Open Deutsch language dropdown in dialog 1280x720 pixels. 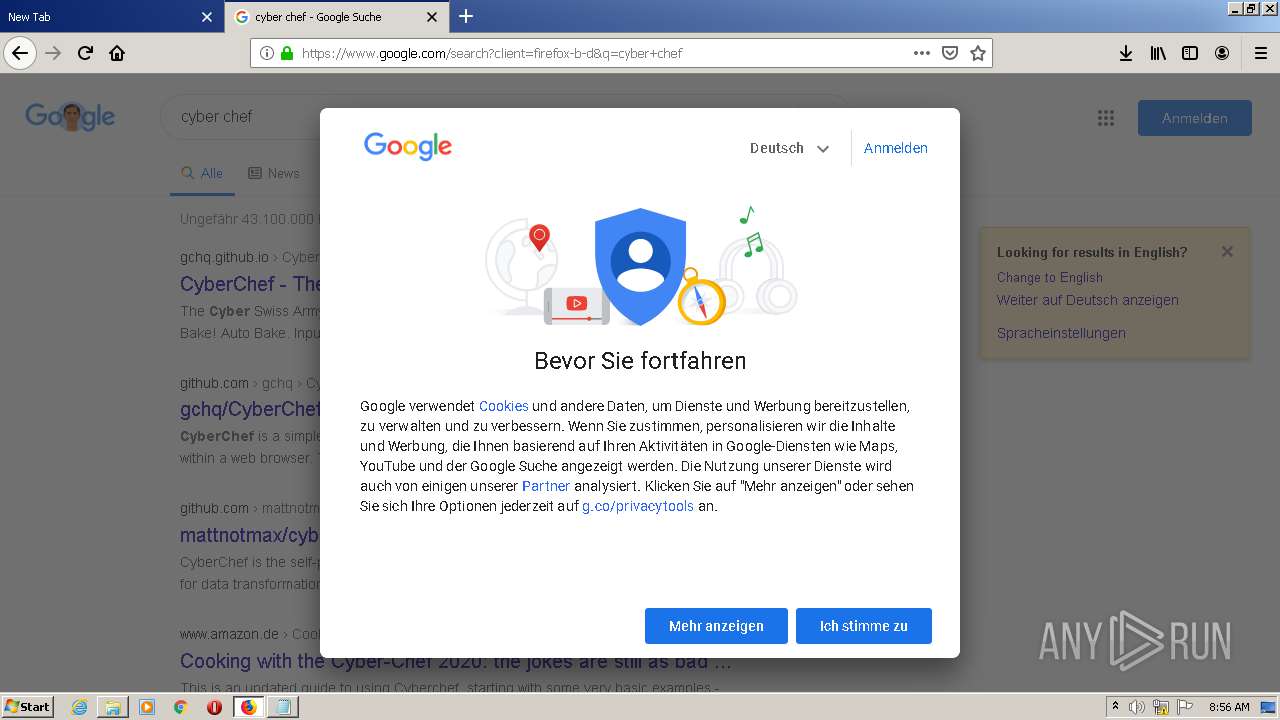789,148
